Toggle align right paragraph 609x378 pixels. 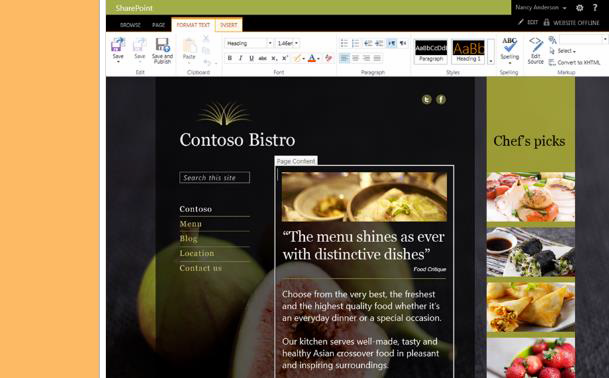click(x=366, y=58)
